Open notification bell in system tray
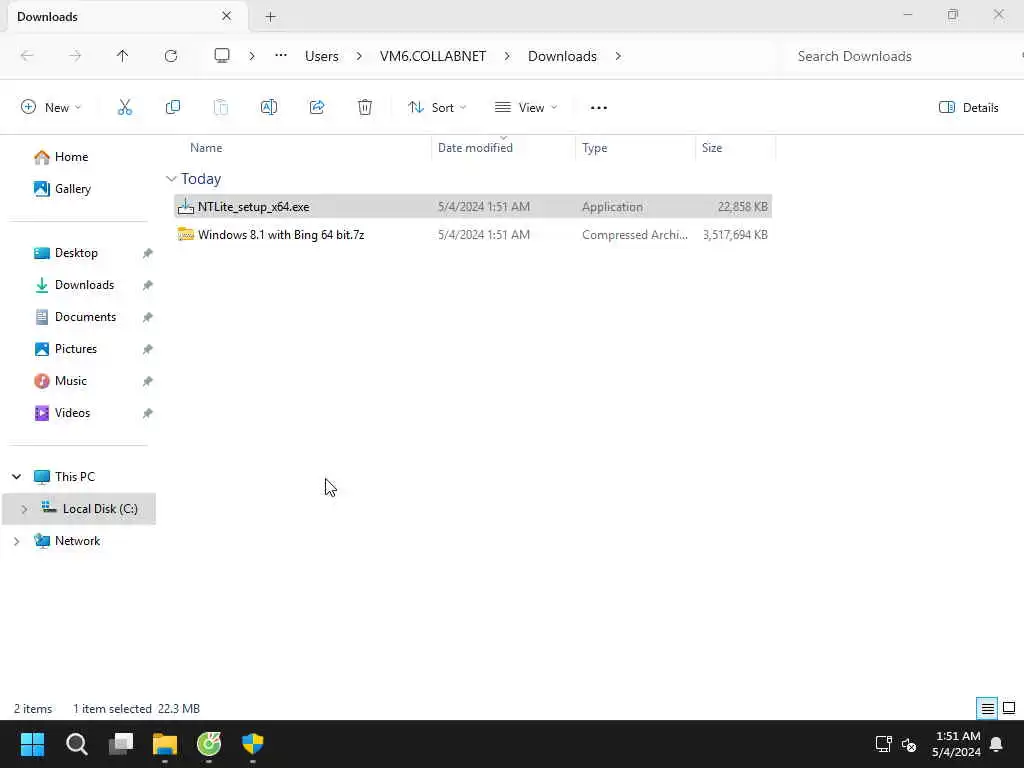The height and width of the screenshot is (768, 1024). [x=997, y=744]
